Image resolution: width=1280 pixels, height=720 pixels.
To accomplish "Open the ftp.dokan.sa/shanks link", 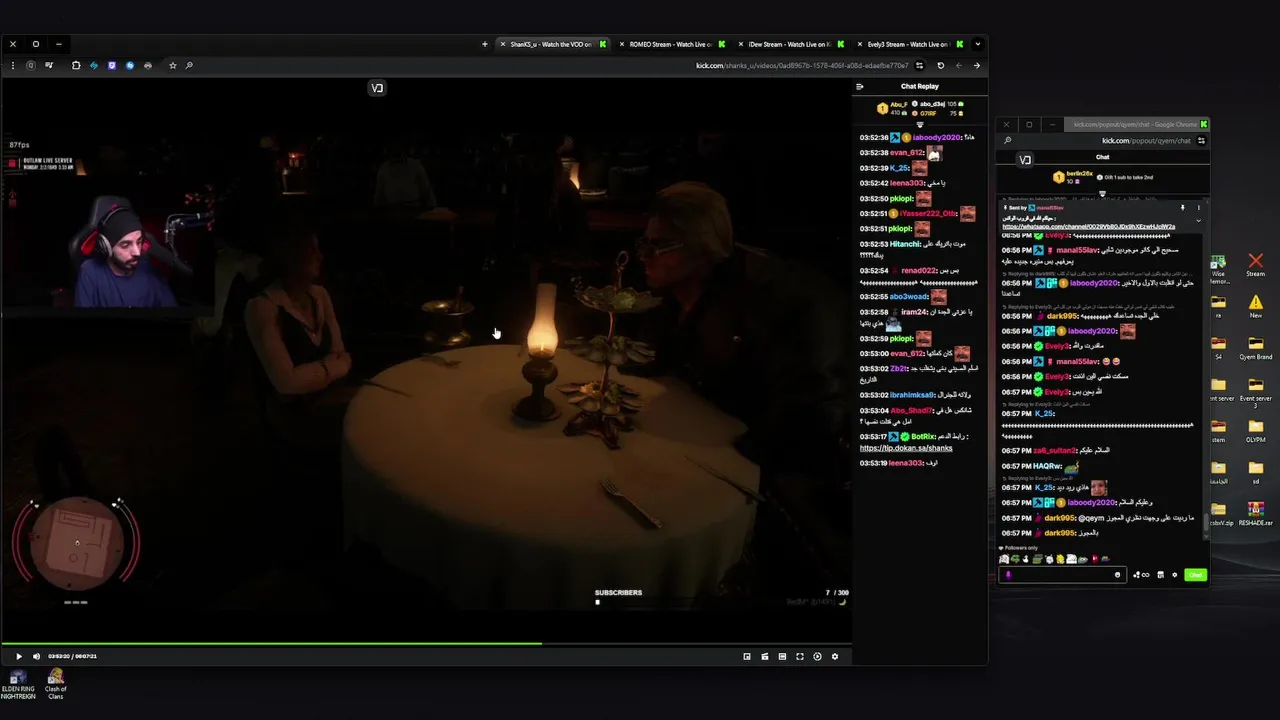I will click(x=906, y=448).
